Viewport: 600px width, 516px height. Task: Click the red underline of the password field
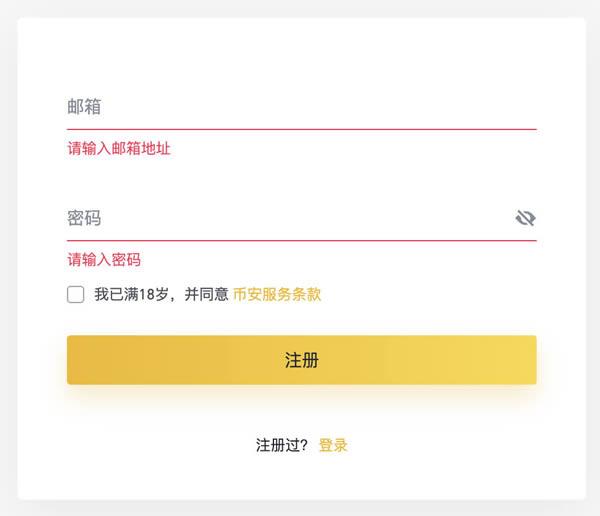(x=301, y=240)
